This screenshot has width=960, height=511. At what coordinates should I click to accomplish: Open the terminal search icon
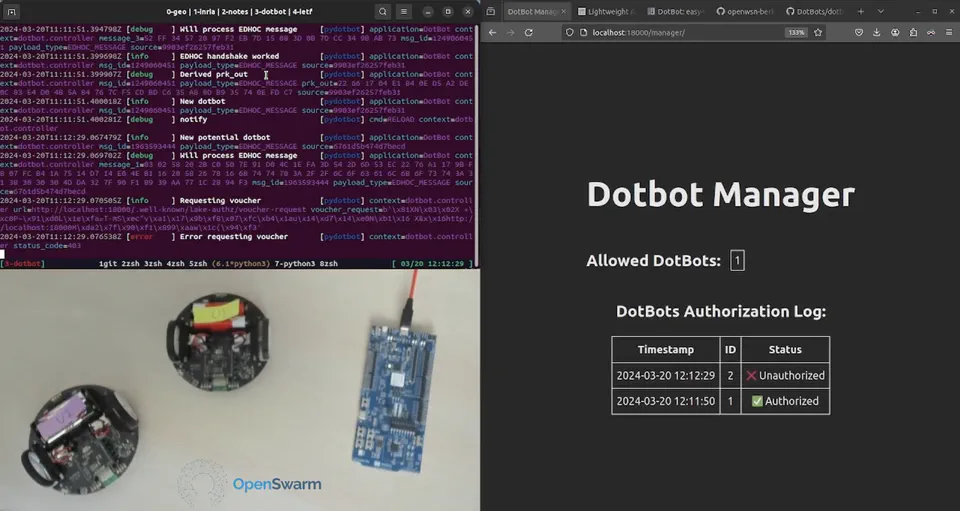click(383, 12)
